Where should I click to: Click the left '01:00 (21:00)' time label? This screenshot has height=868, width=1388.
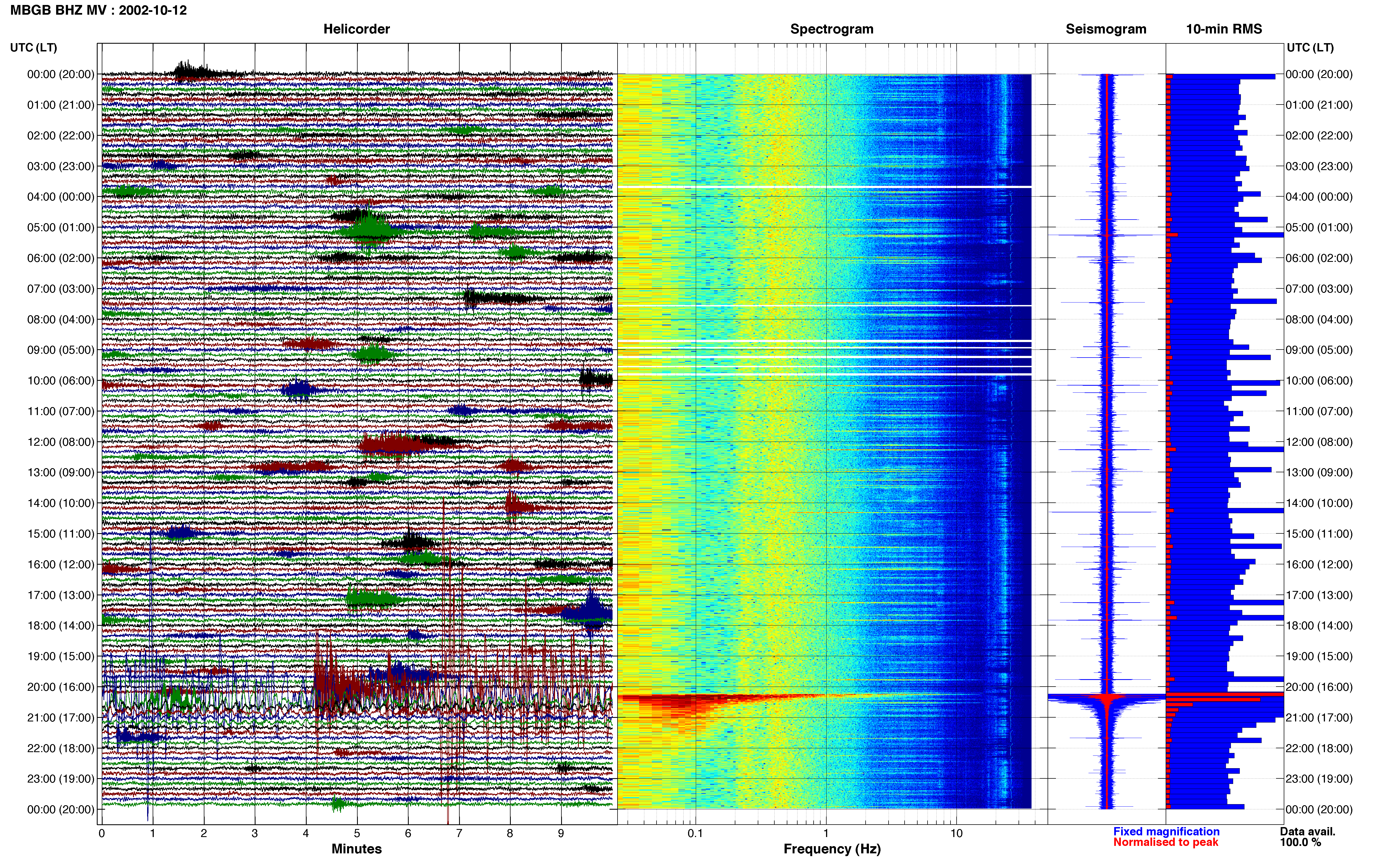[61, 105]
